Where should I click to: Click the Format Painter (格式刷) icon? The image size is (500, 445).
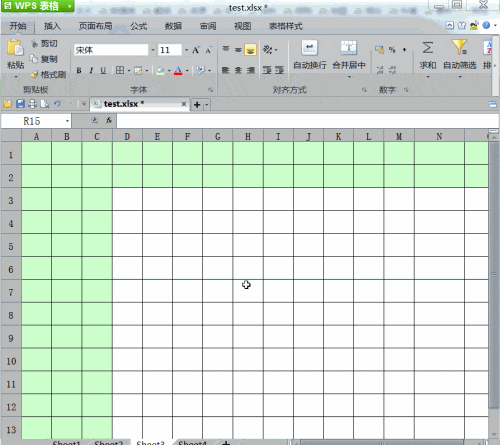pyautogui.click(x=34, y=74)
